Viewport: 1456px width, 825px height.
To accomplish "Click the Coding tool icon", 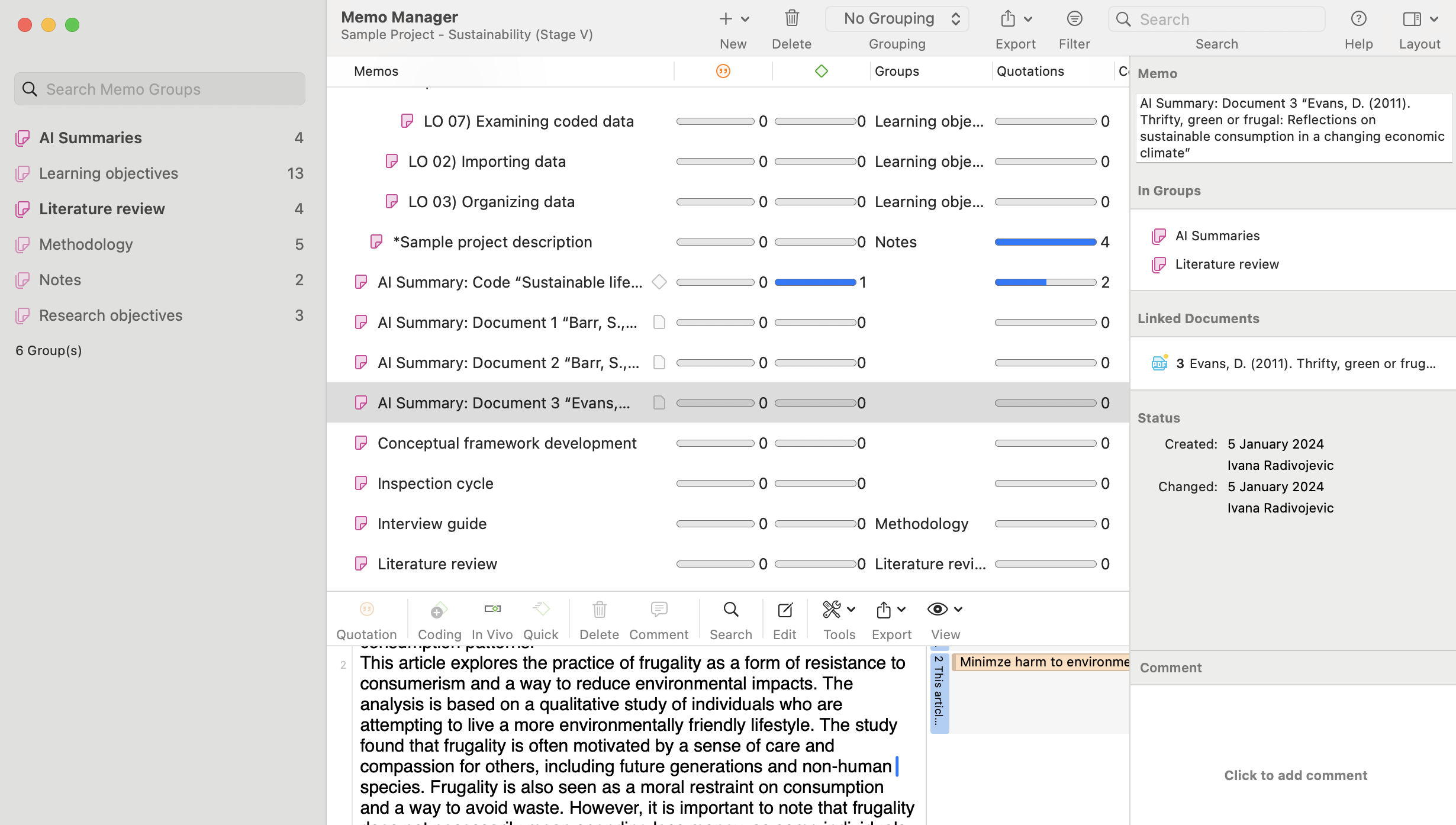I will (x=439, y=610).
